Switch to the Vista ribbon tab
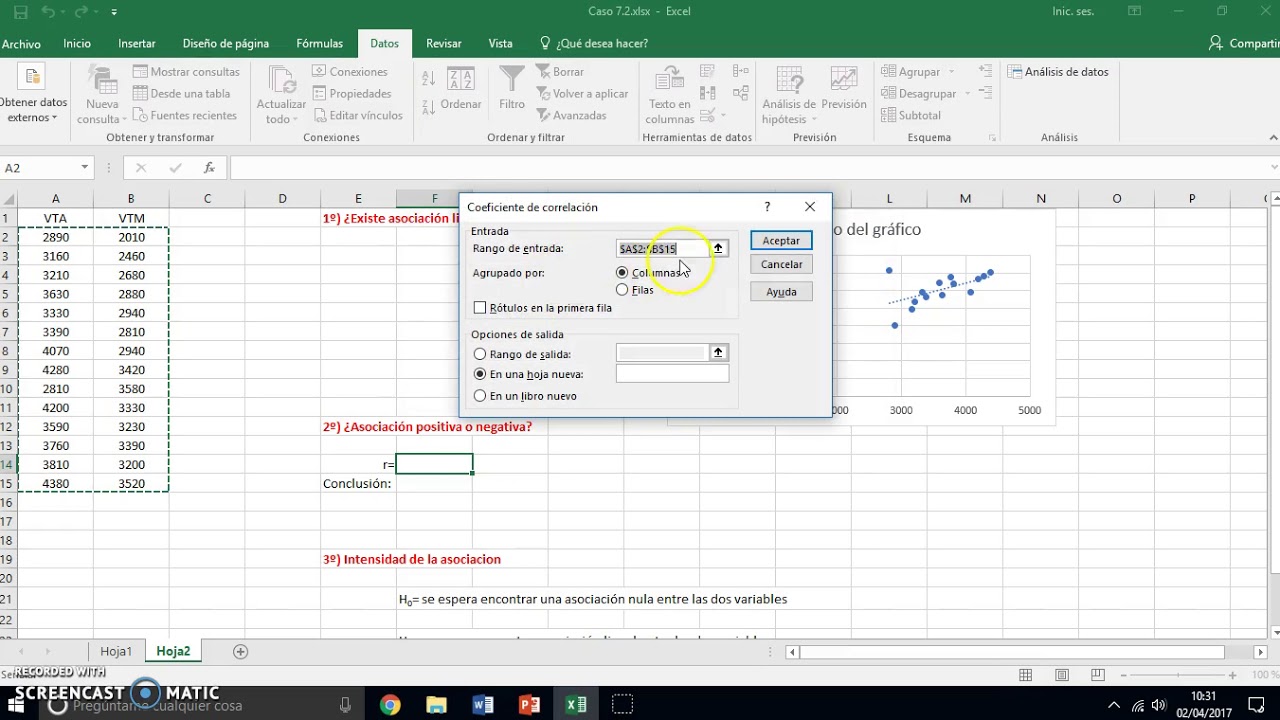Viewport: 1280px width, 720px height. [500, 44]
